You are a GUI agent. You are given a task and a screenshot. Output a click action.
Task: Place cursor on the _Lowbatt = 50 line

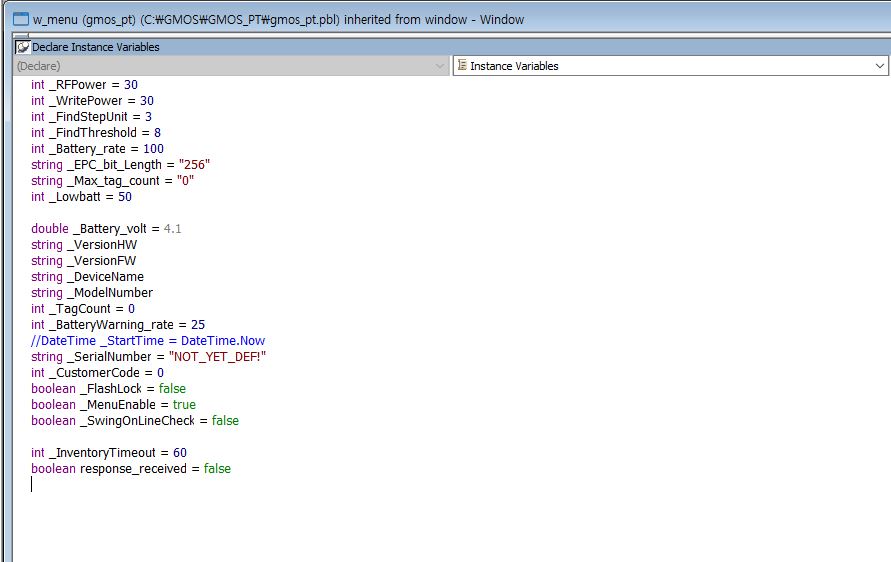click(81, 197)
